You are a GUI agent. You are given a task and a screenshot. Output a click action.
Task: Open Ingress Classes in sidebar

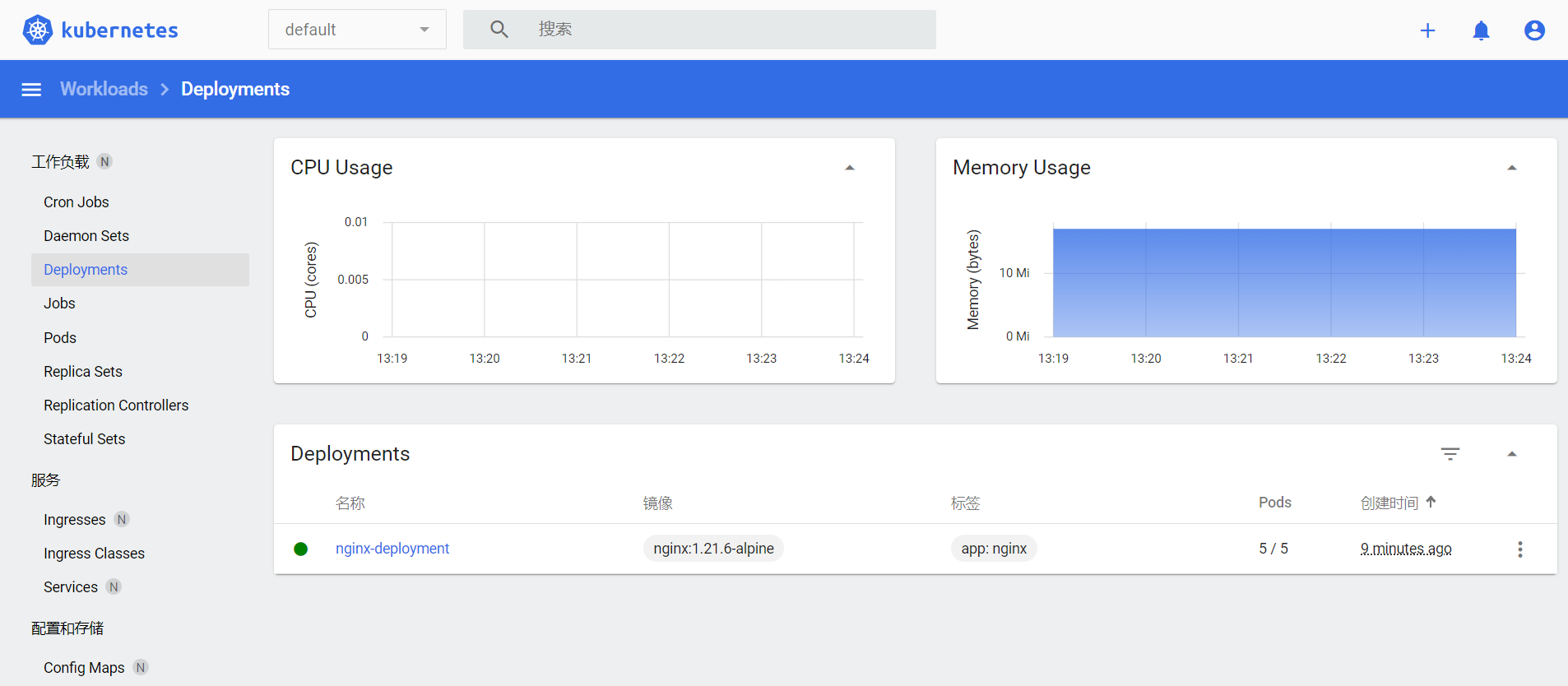point(94,554)
